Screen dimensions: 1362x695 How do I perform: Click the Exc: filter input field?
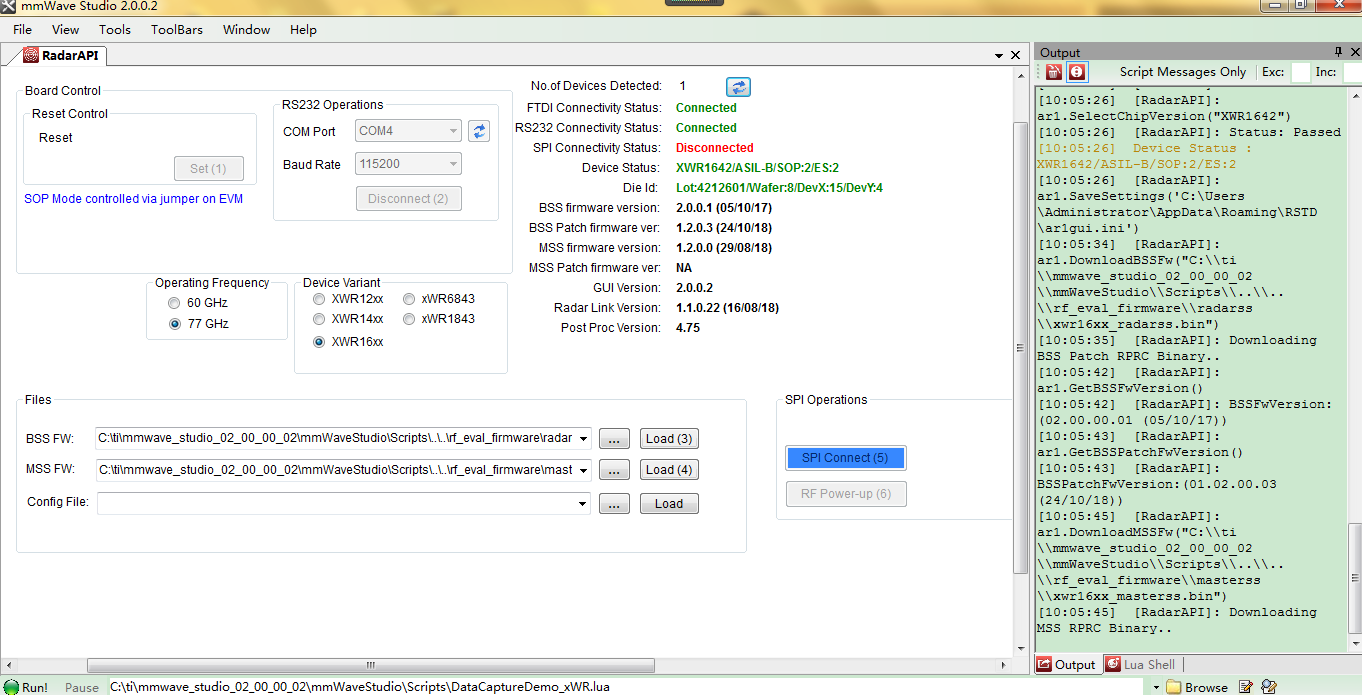click(1300, 72)
